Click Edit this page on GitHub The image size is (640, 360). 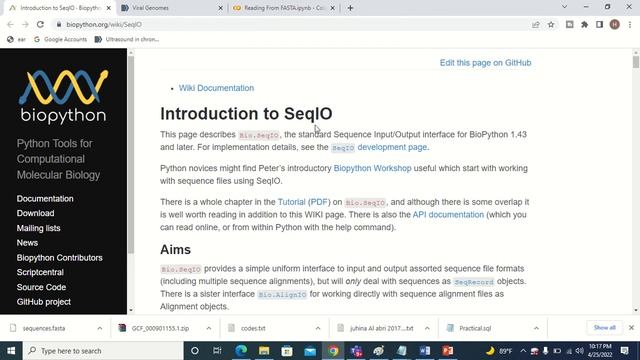click(485, 63)
